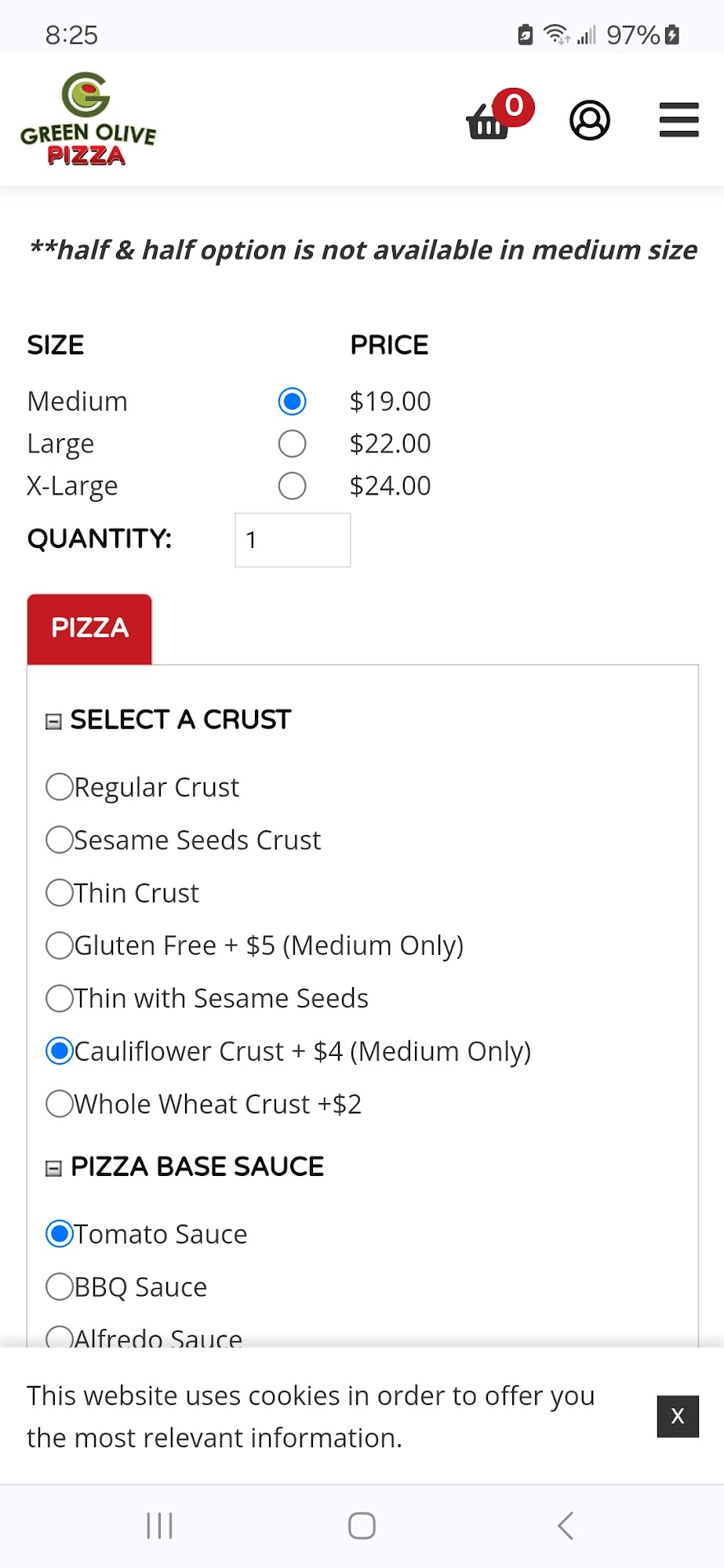The width and height of the screenshot is (724, 1568).
Task: Pick Sesame Seeds Crust option
Action: (x=60, y=840)
